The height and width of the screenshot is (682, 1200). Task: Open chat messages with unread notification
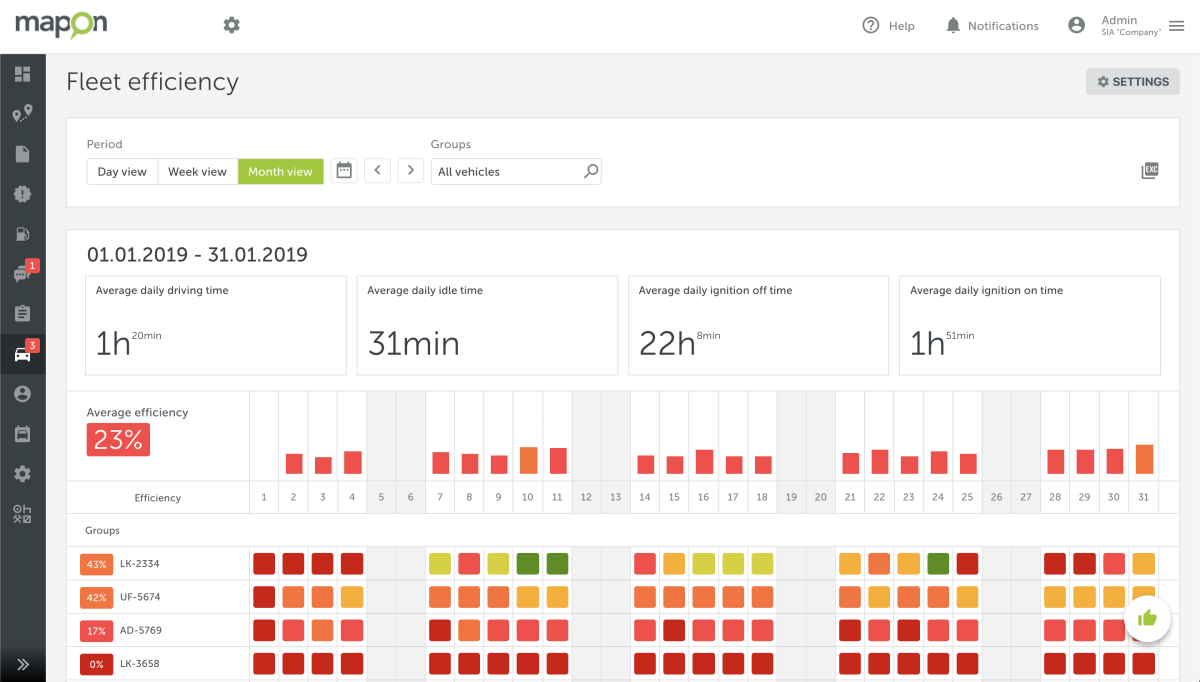(22, 273)
